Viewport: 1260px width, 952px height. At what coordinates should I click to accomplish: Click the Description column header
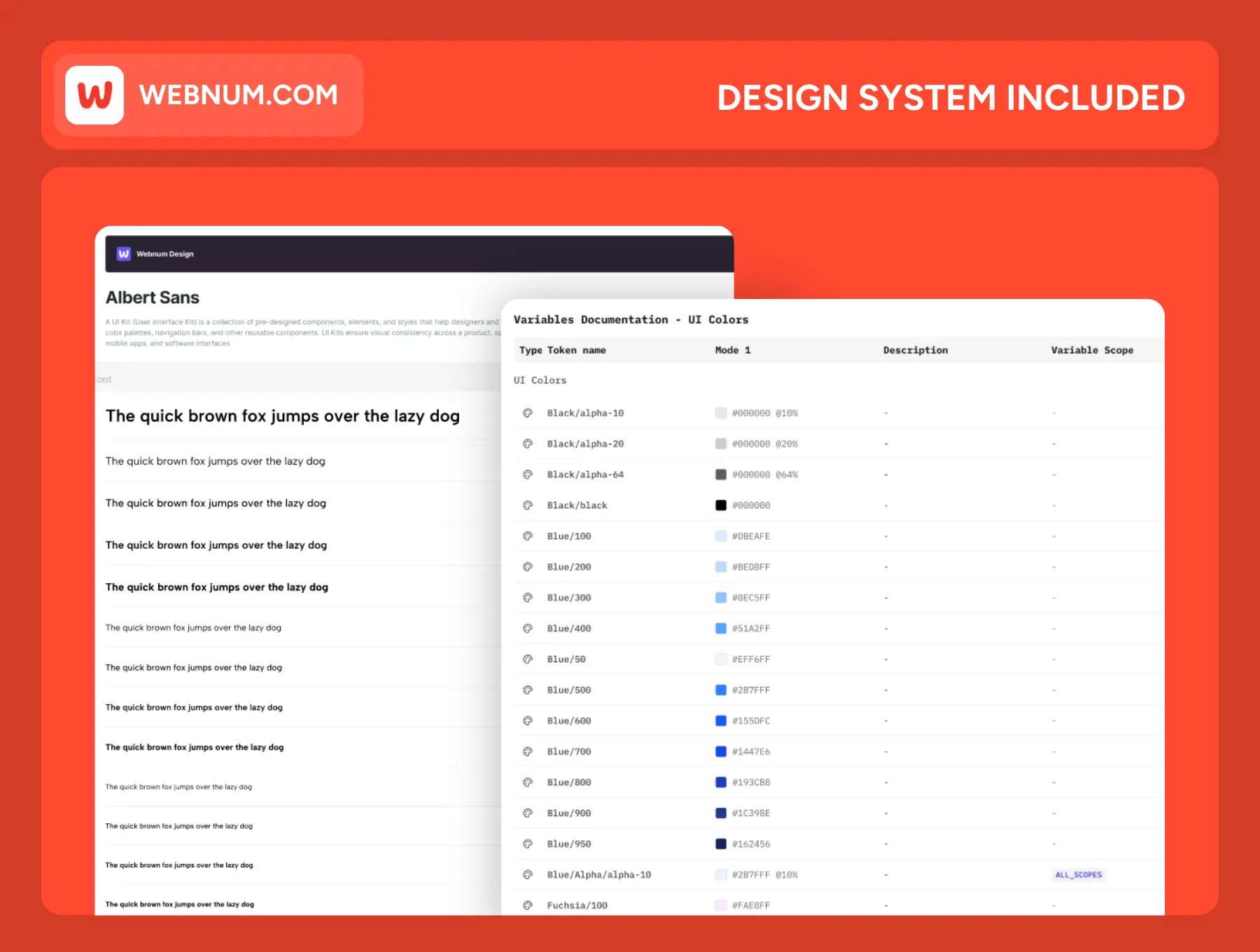pos(915,350)
